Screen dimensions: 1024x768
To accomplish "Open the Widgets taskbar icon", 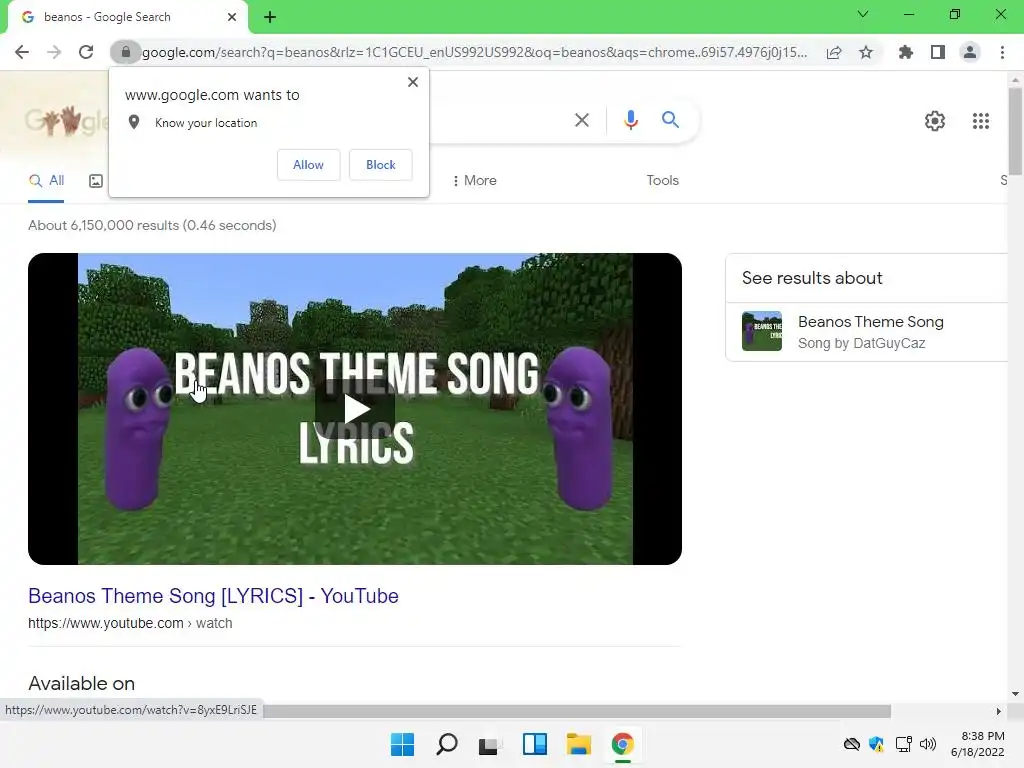I will pos(534,744).
